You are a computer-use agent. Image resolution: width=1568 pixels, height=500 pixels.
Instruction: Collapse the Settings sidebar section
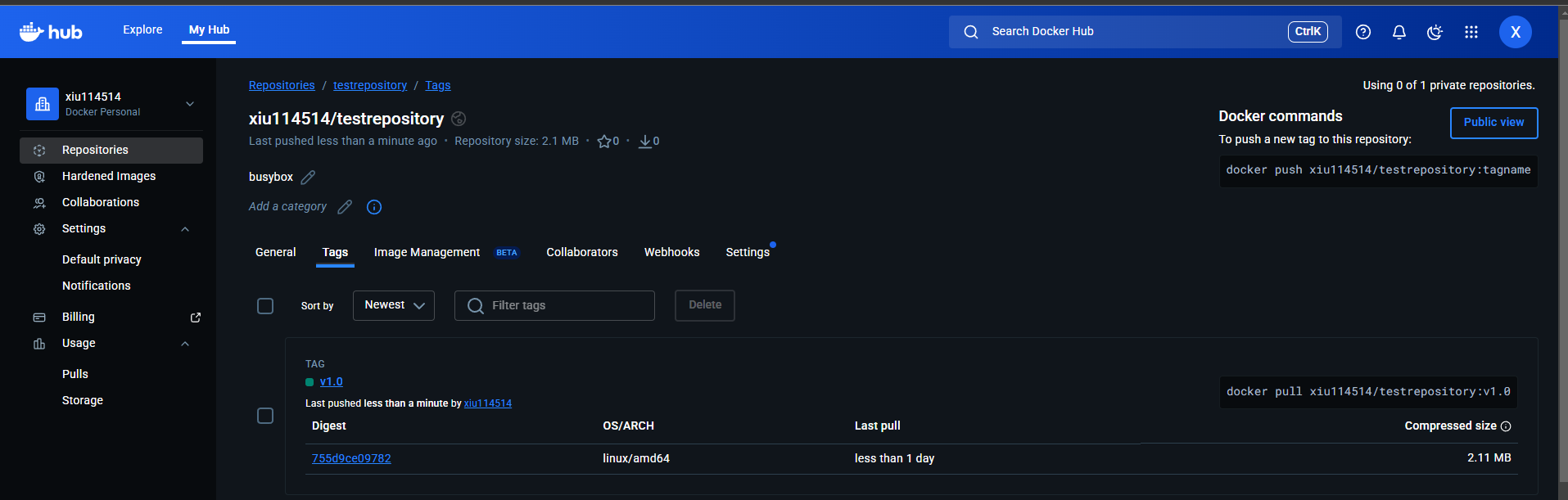point(185,229)
